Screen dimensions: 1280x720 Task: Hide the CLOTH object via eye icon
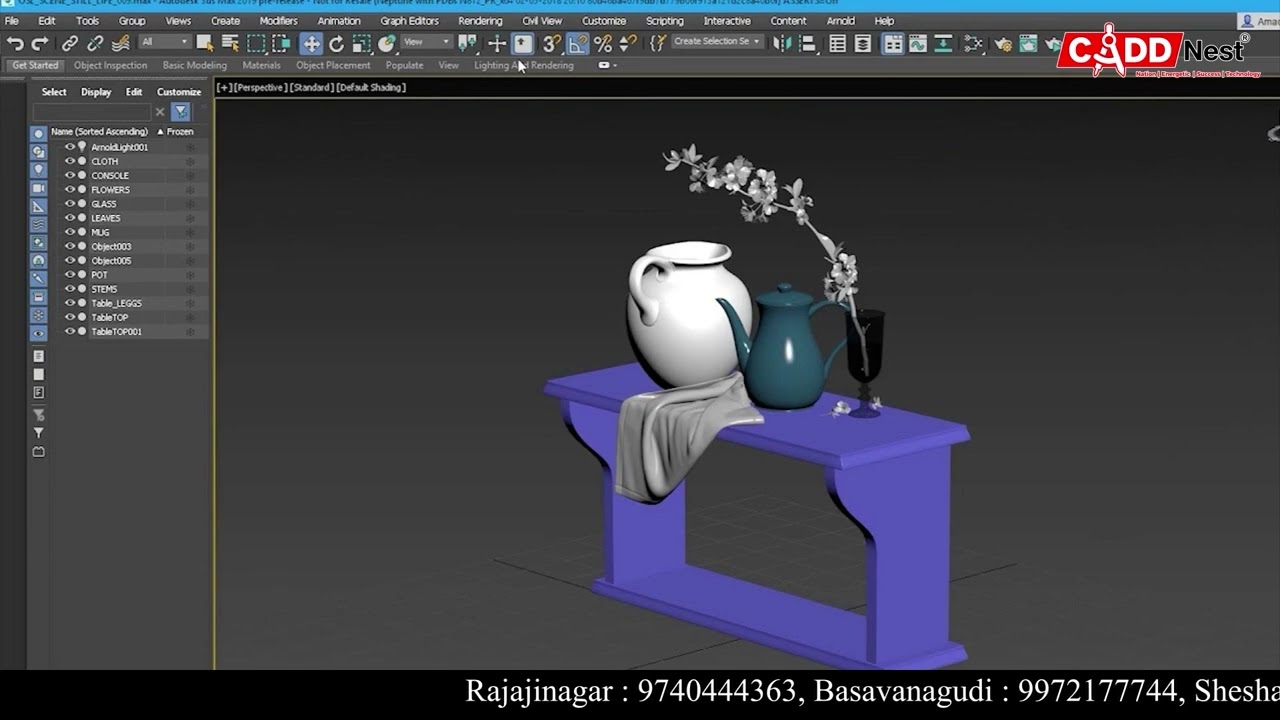coord(70,161)
